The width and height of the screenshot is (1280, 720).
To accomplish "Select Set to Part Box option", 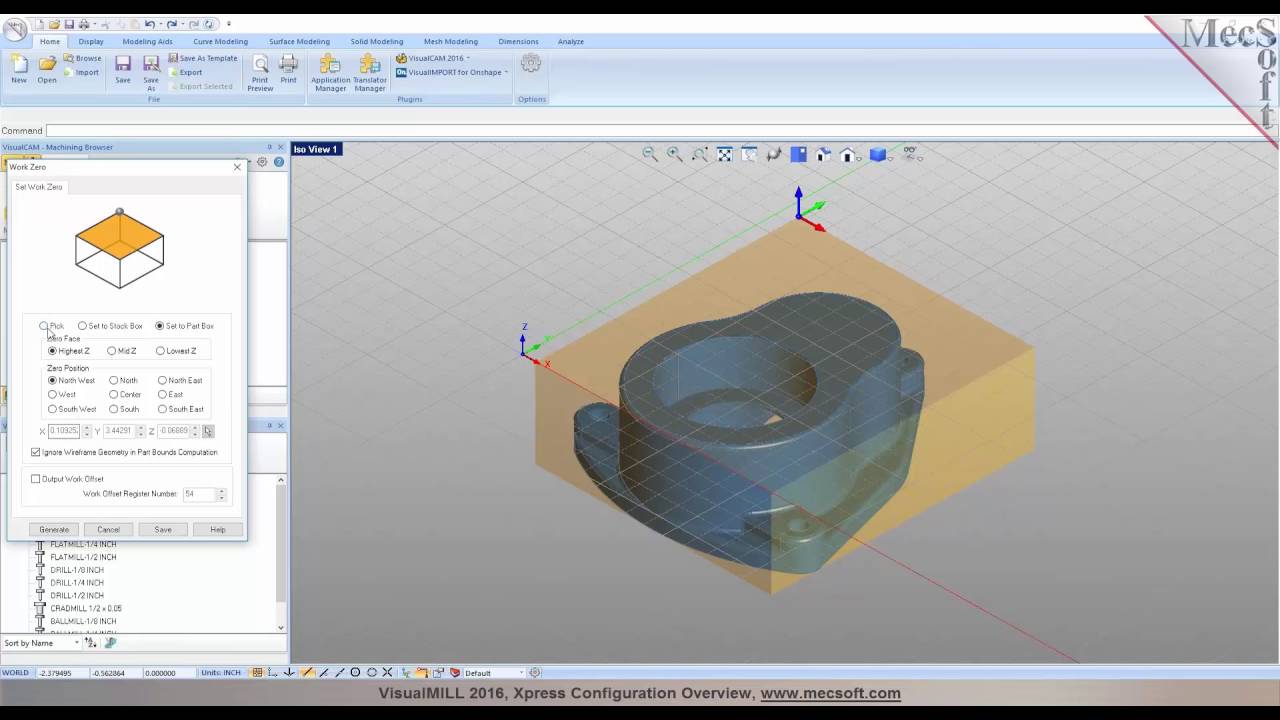I will click(x=160, y=326).
